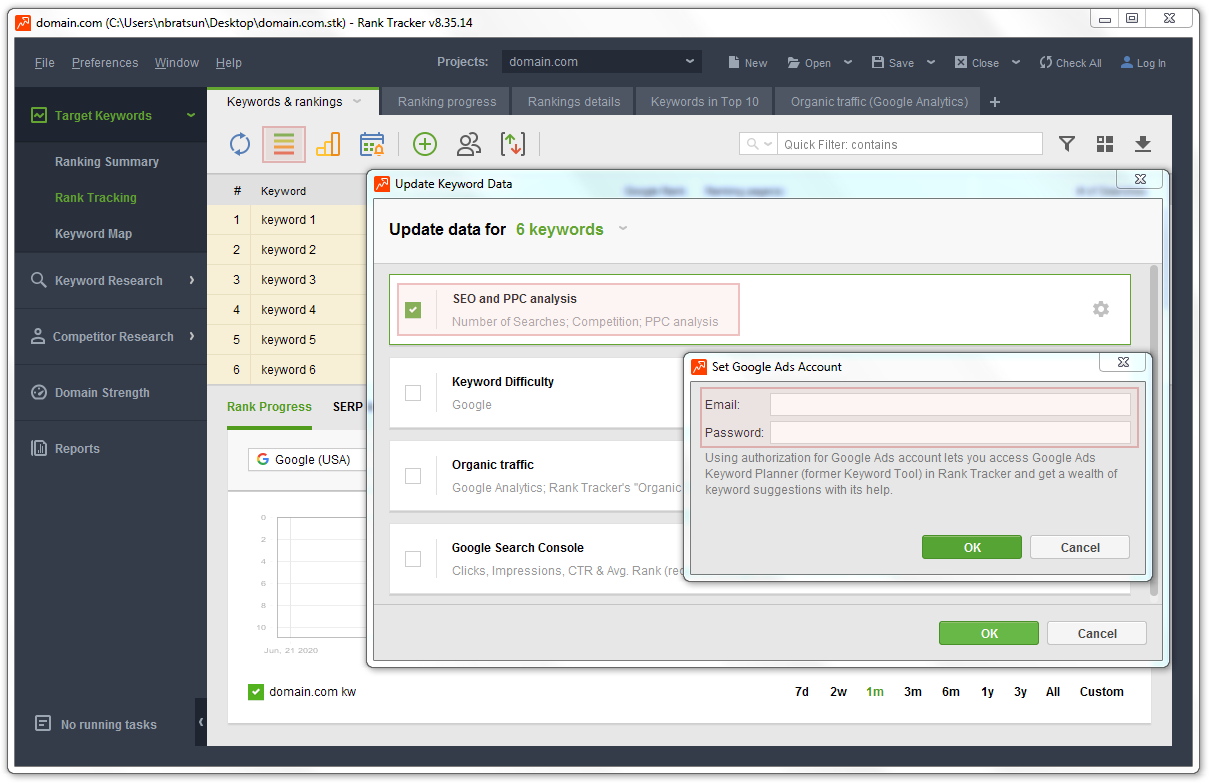This screenshot has width=1210, height=783.
Task: Open the scheduler calendar toolbar icon
Action: coord(372,144)
